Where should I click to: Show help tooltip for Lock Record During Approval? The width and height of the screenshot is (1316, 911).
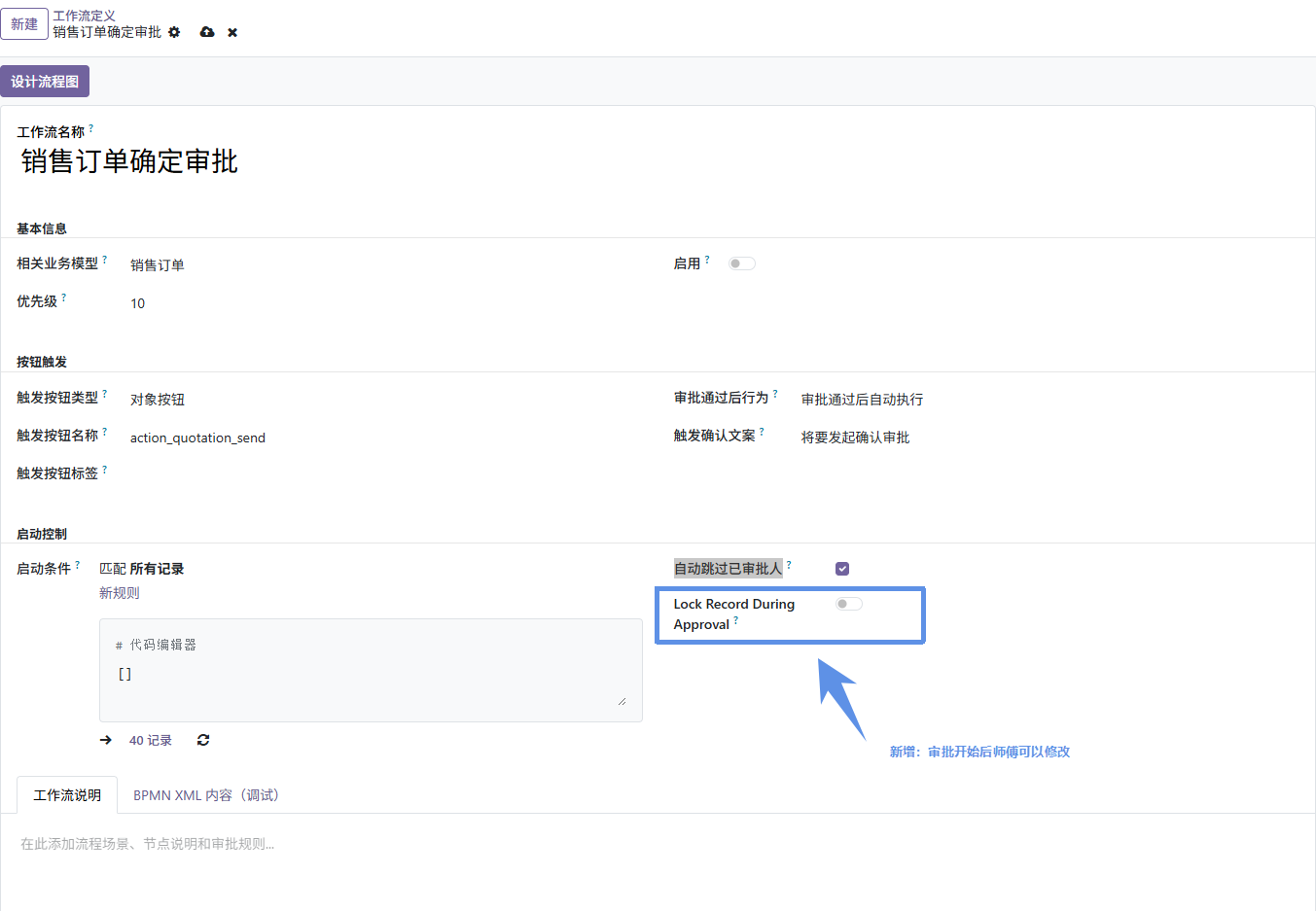tap(735, 620)
